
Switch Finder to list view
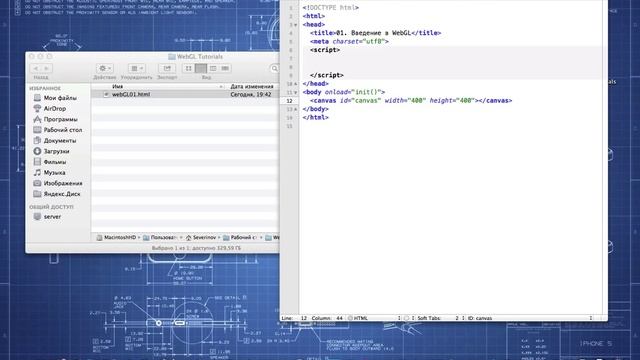pyautogui.click(x=200, y=68)
